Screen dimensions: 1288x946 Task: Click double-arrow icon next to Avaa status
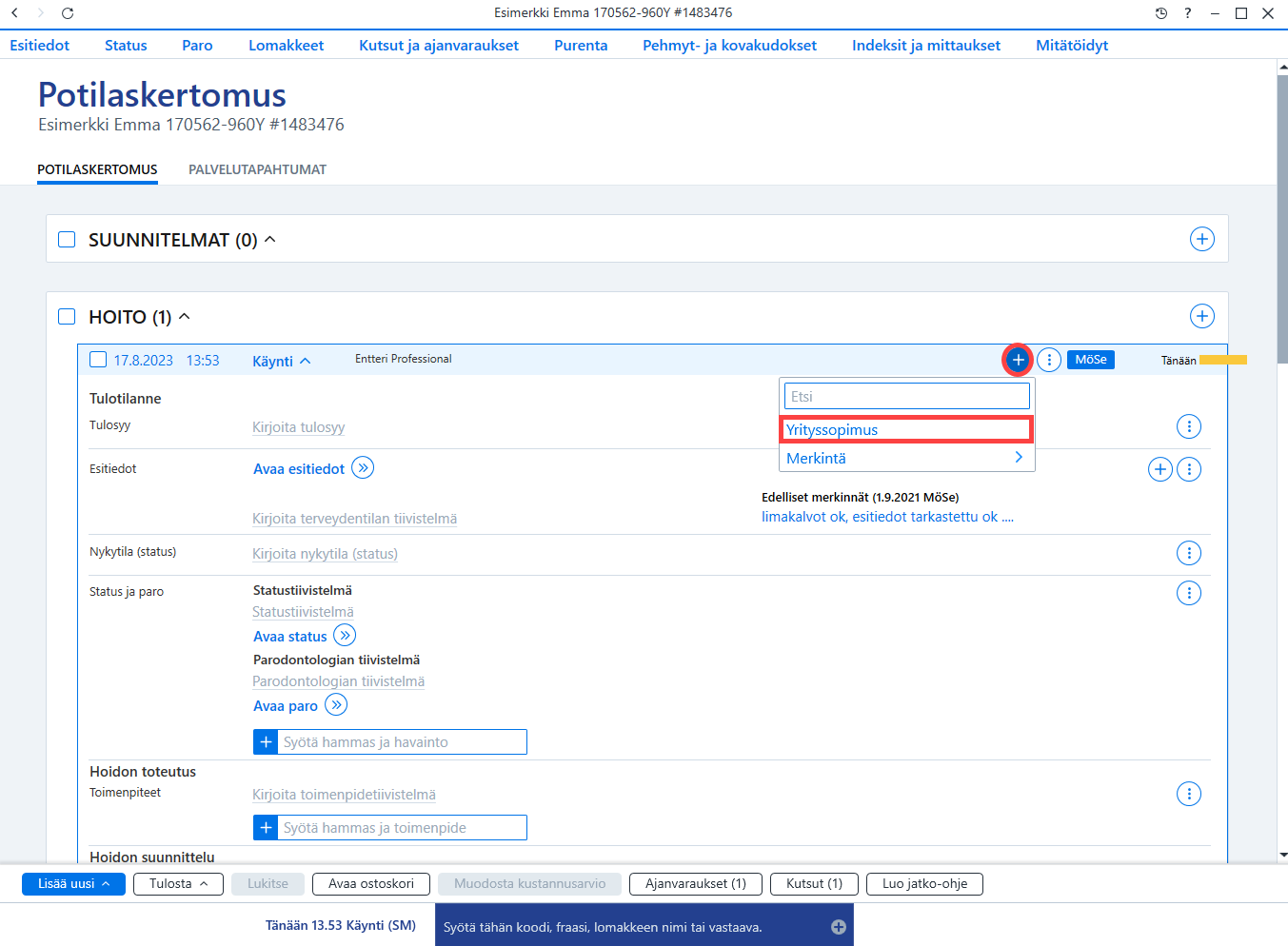[x=345, y=636]
